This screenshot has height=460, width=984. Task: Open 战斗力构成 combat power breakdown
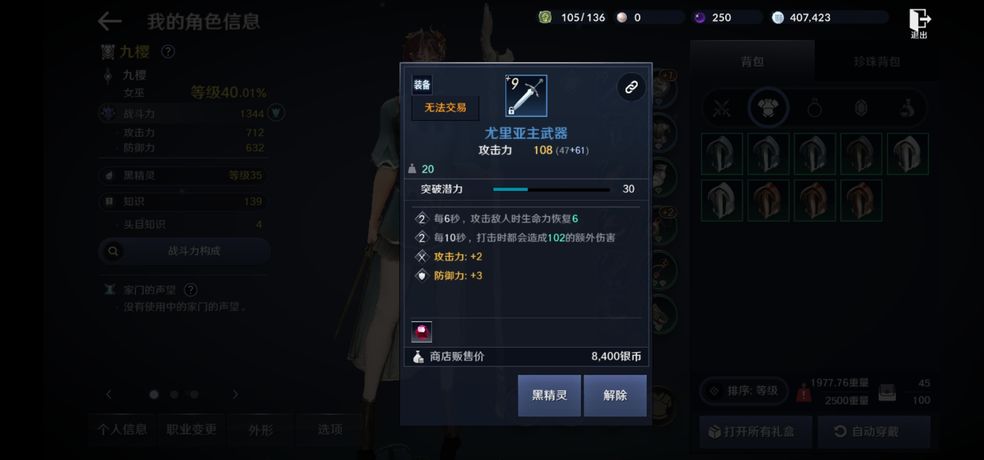(184, 251)
